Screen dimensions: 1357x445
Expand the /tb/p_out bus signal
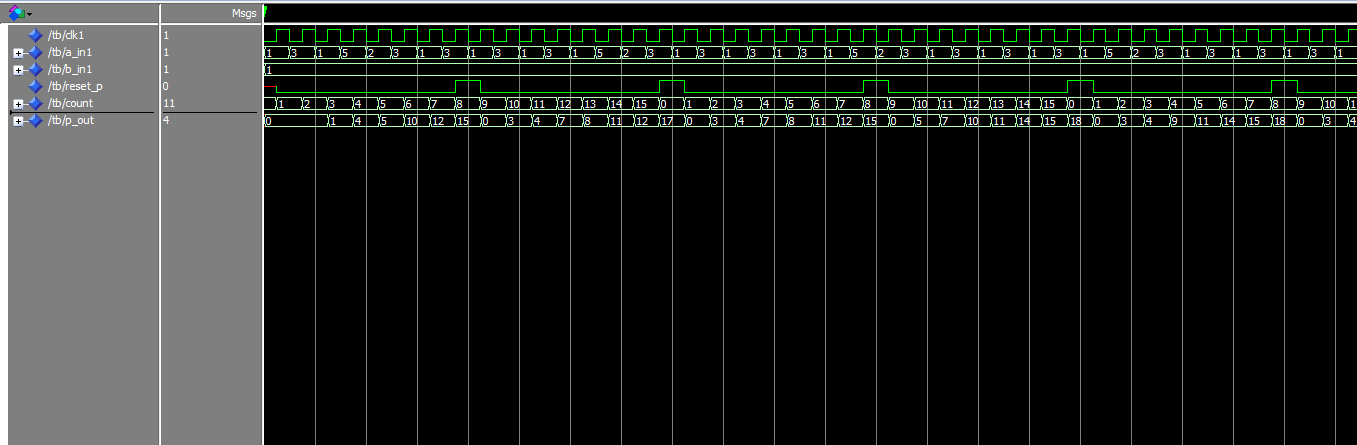[x=18, y=121]
